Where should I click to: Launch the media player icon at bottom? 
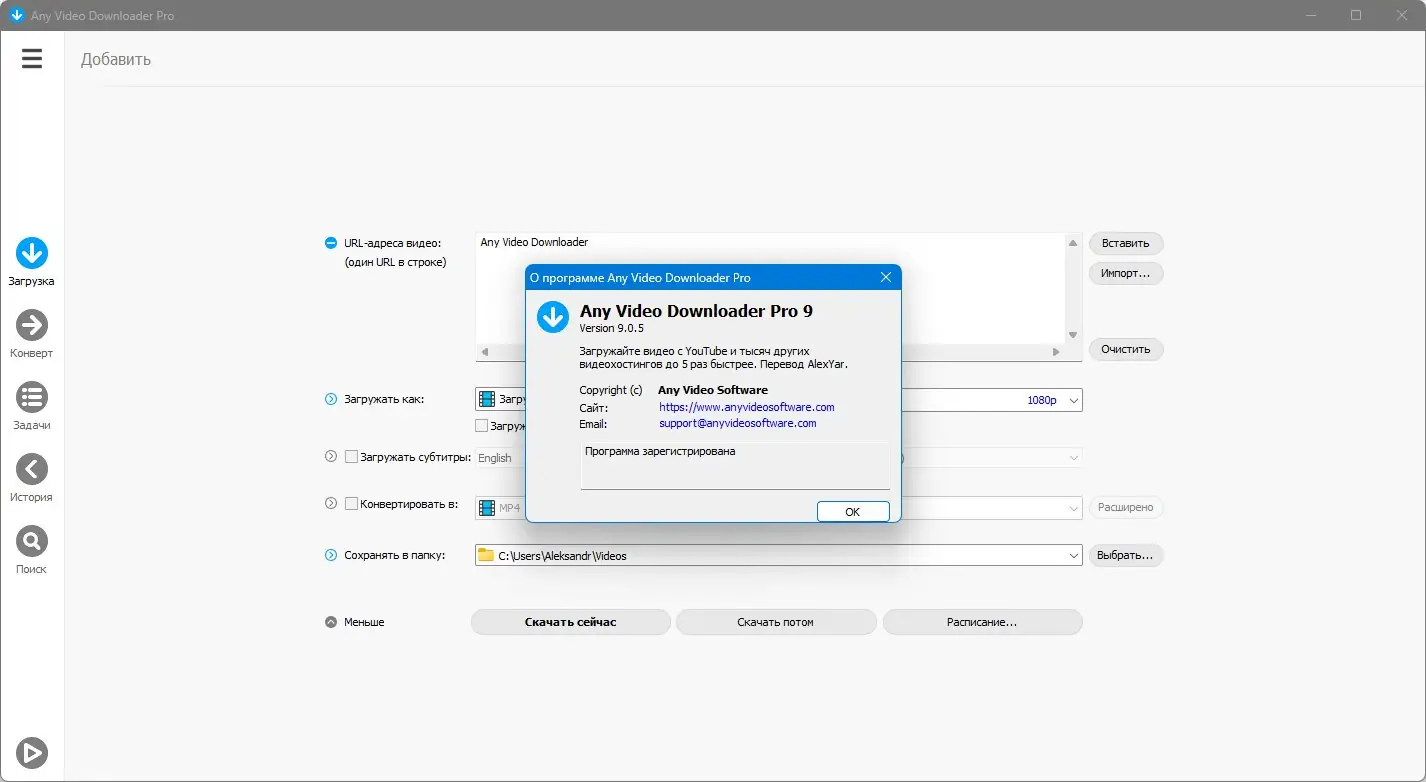tap(32, 752)
